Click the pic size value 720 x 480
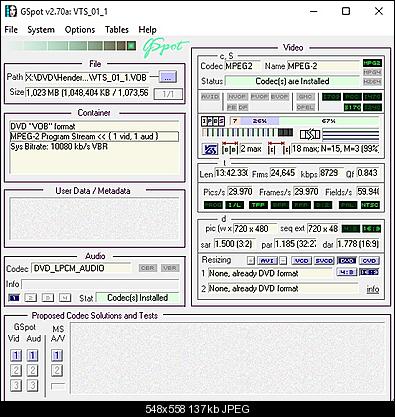The width and height of the screenshot is (395, 417). pos(255,229)
